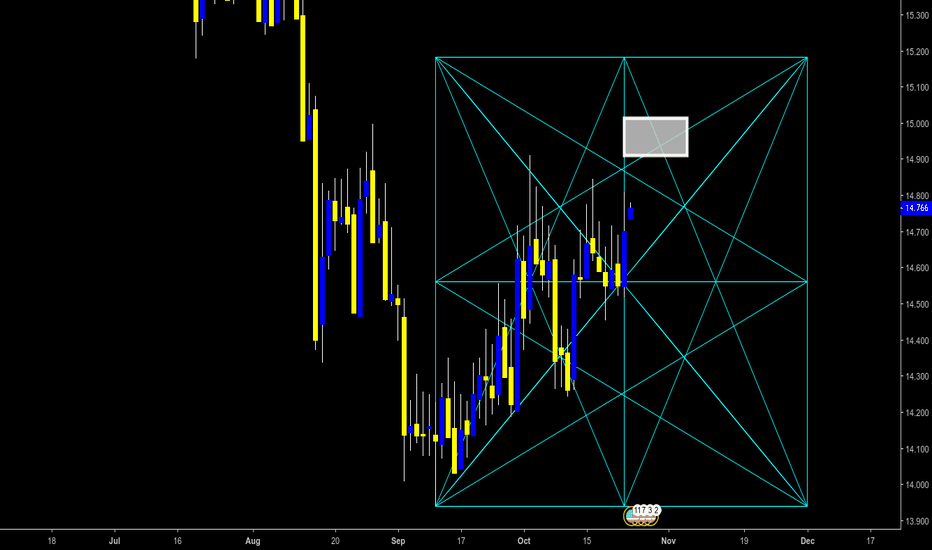Screen dimensions: 932x550
Task: Click the Aug label on time axis
Action: [x=253, y=541]
